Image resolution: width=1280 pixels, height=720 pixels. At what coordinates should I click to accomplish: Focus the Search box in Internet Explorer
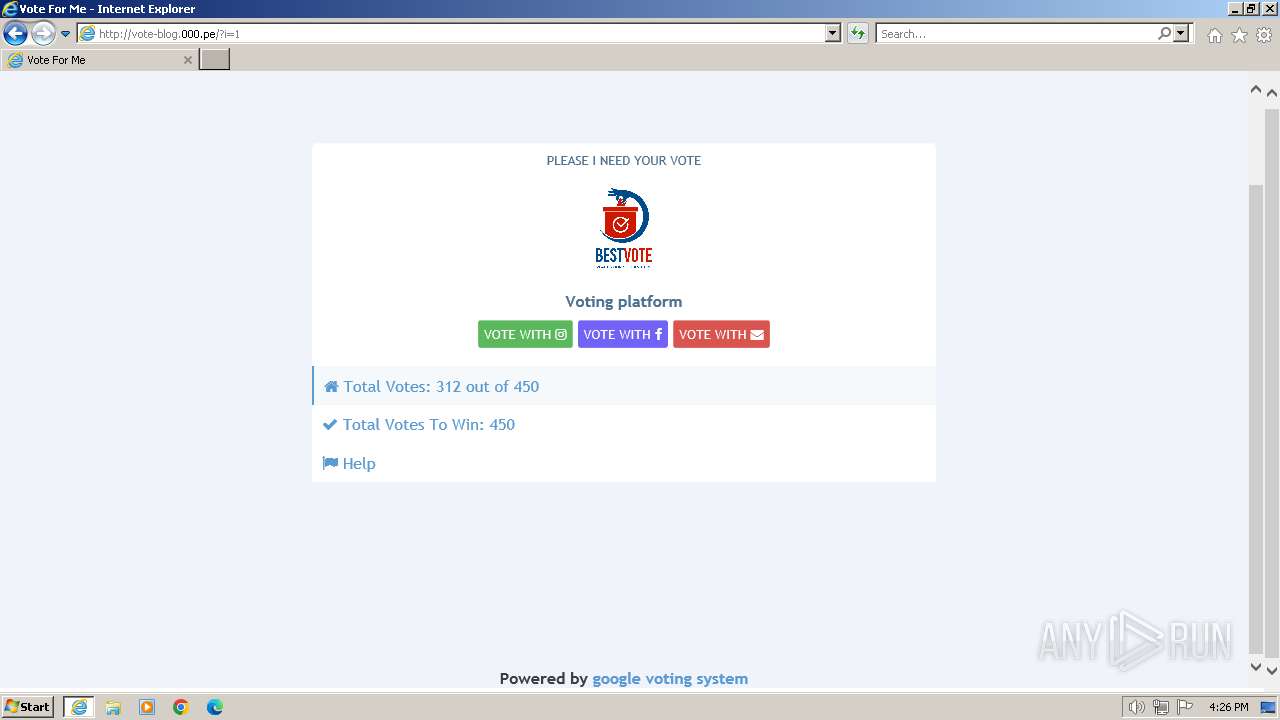coord(1016,33)
